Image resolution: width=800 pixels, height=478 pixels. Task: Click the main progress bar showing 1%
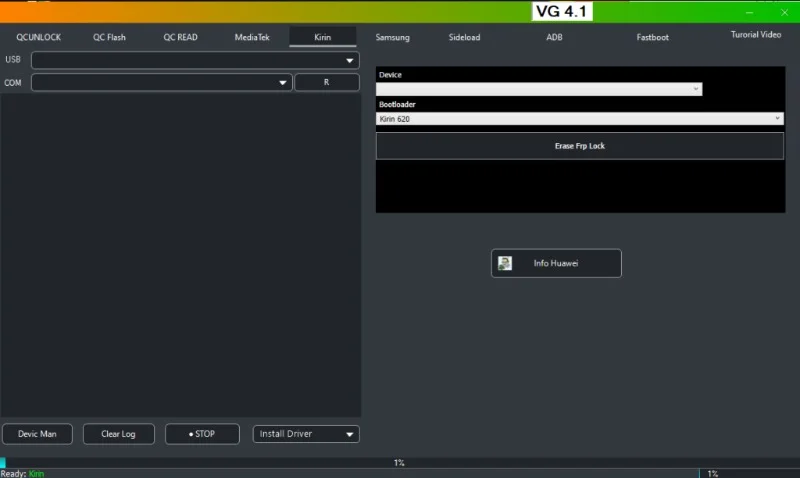pos(400,463)
